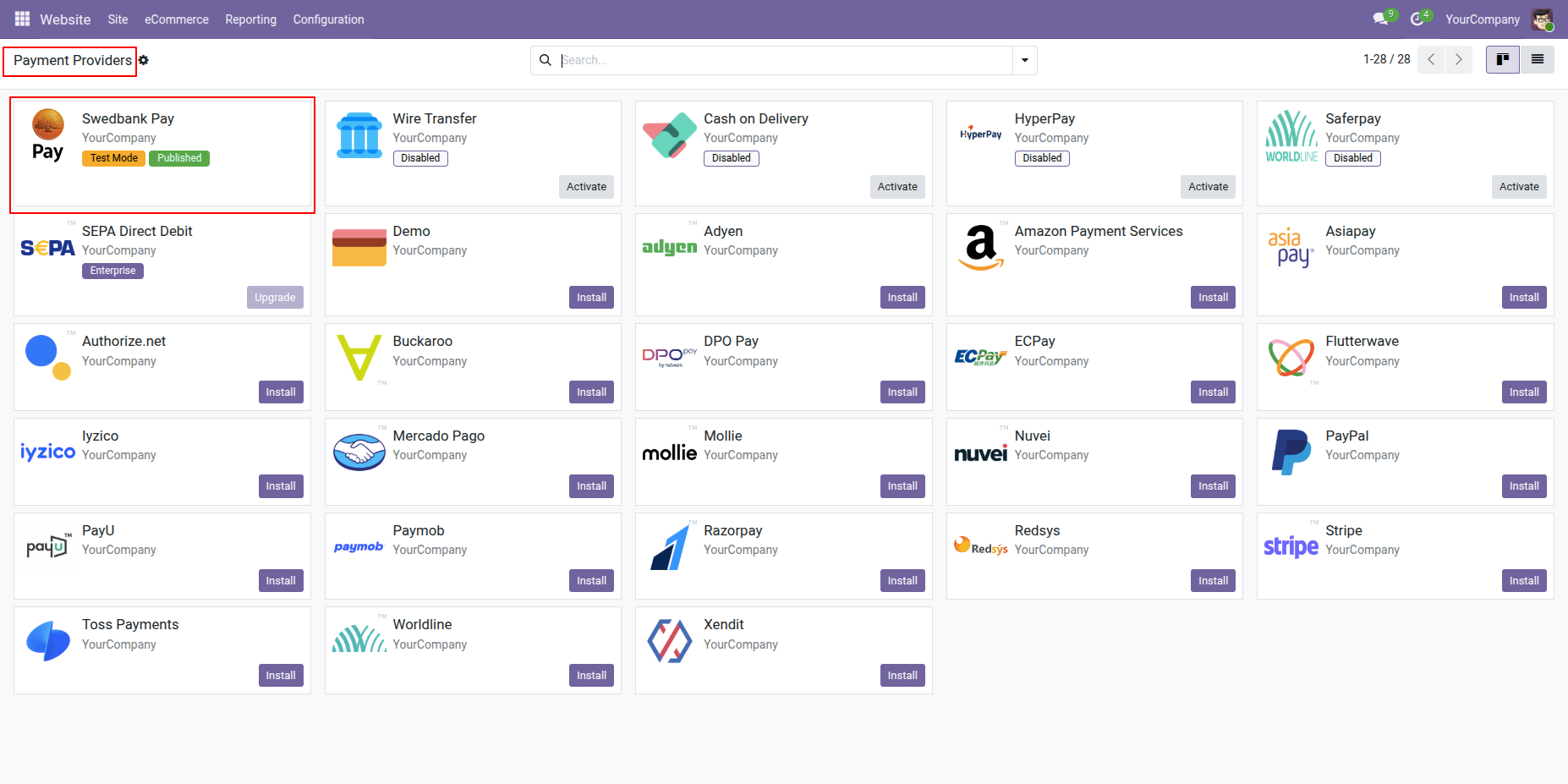Install the Worldline provider
Image resolution: width=1568 pixels, height=784 pixels.
point(592,676)
